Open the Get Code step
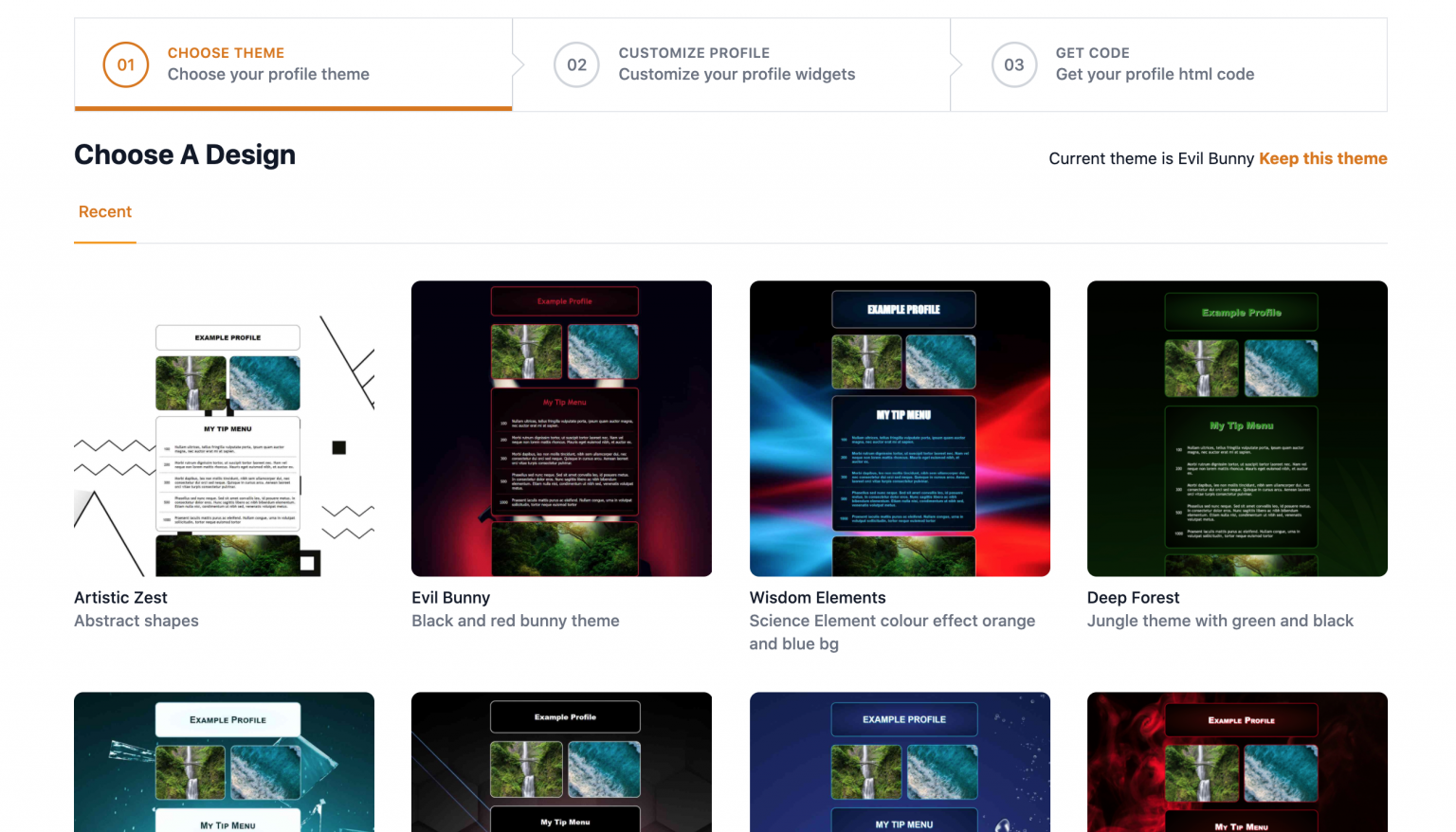The height and width of the screenshot is (832, 1456). point(1154,63)
